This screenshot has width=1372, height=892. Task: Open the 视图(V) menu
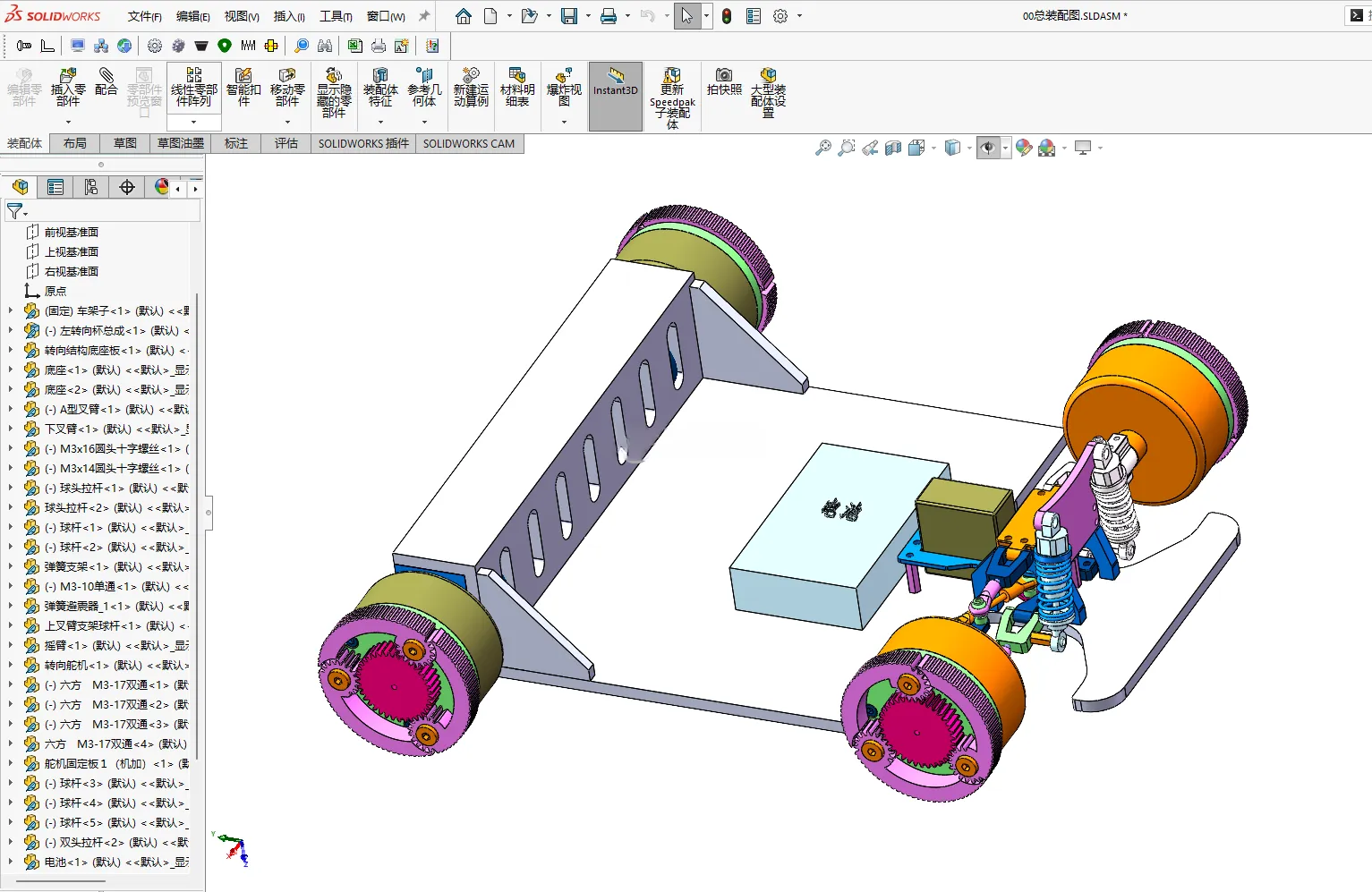[x=242, y=16]
